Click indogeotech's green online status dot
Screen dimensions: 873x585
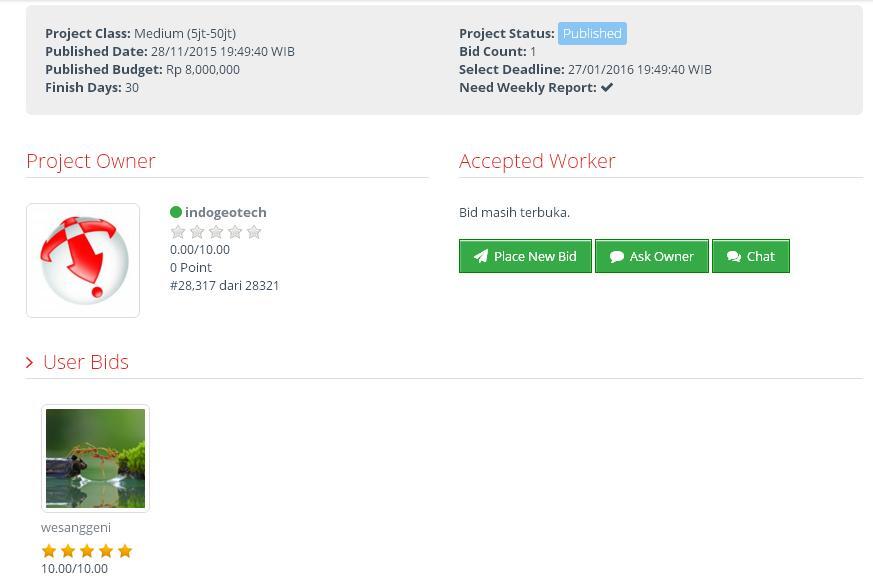pos(176,212)
